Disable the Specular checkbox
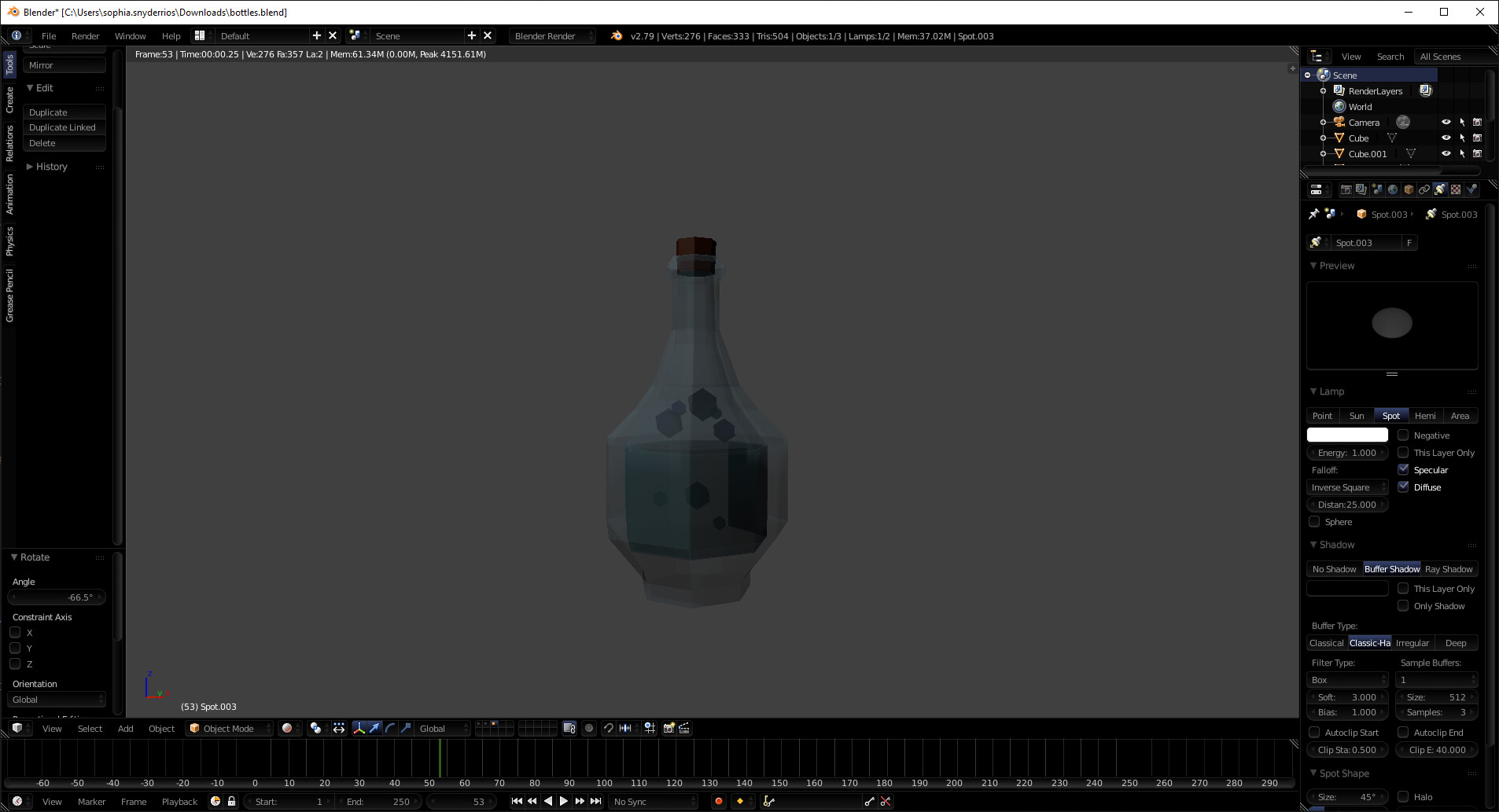The image size is (1499, 812). point(1404,469)
